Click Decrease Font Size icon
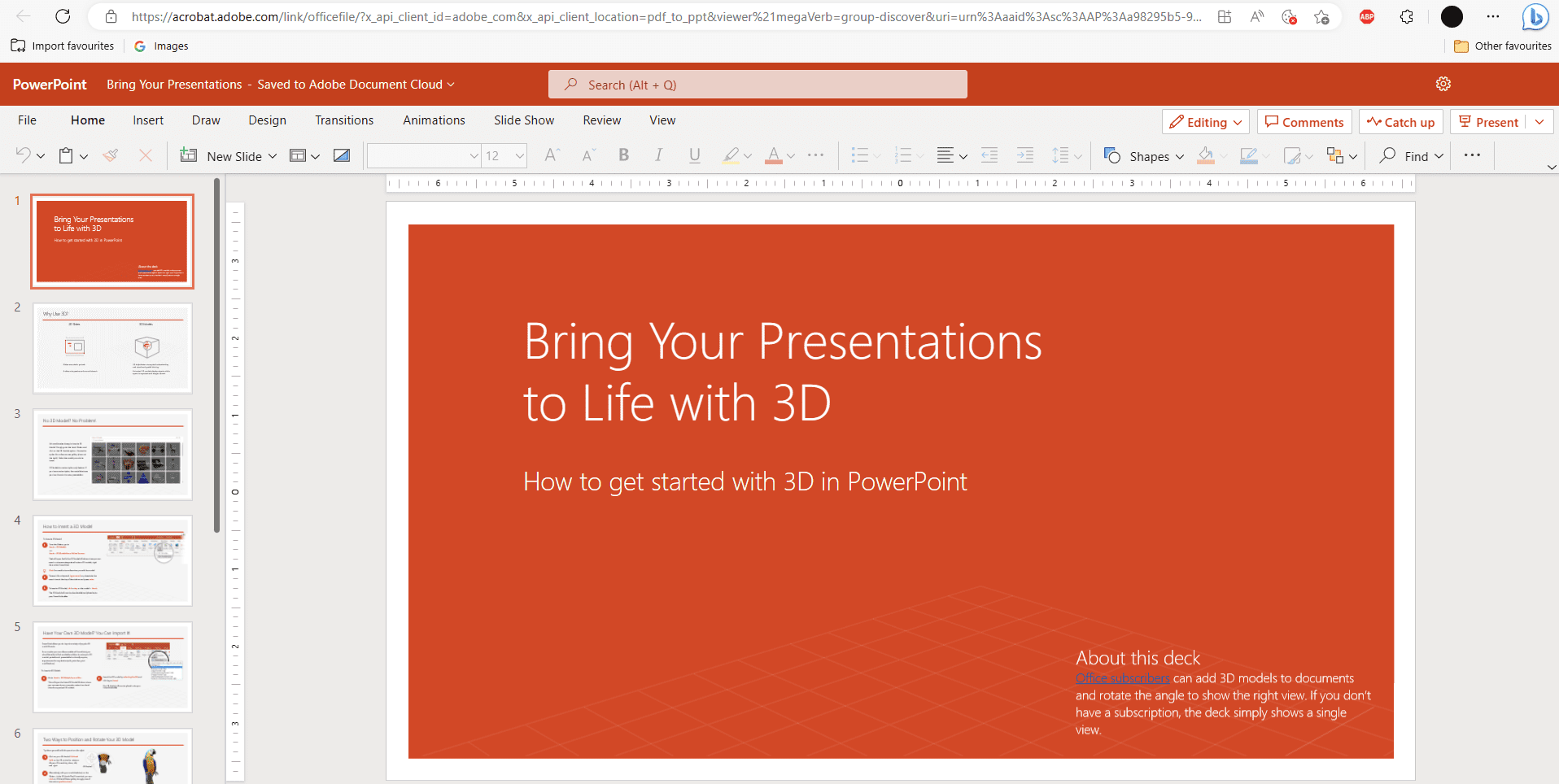The height and width of the screenshot is (784, 1559). pos(588,155)
